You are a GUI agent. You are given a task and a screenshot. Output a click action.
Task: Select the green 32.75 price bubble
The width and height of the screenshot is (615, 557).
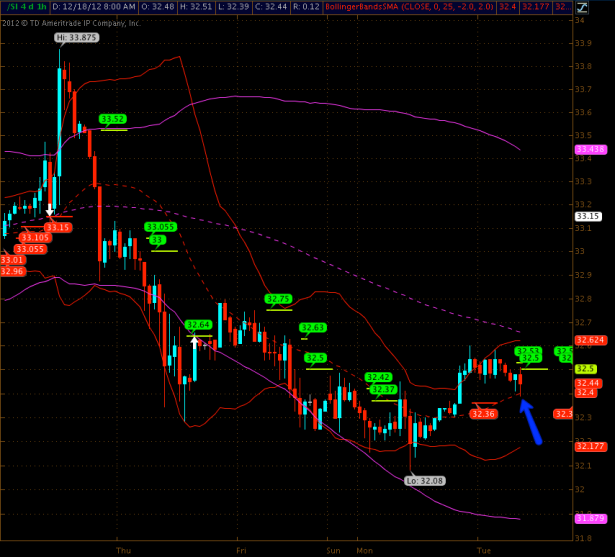pos(278,298)
